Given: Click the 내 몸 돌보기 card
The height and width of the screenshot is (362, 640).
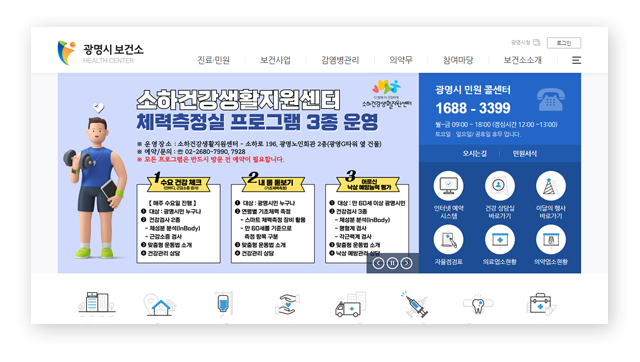Looking at the screenshot, I should coord(273,218).
